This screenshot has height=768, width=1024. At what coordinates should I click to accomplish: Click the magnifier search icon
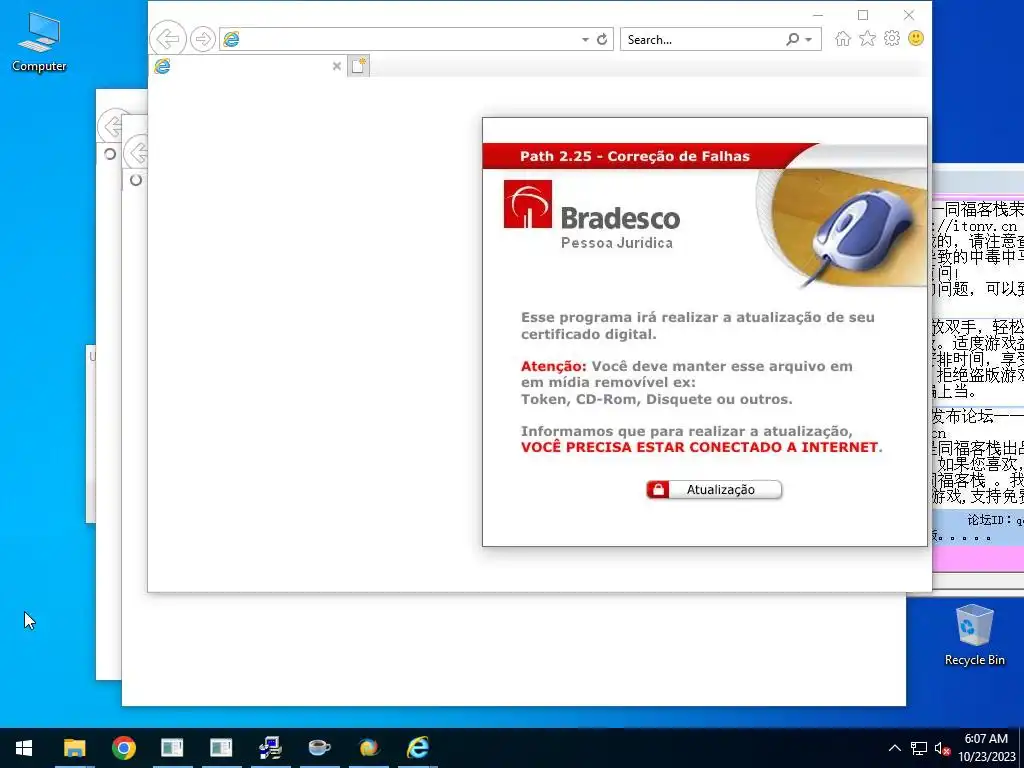pos(792,39)
